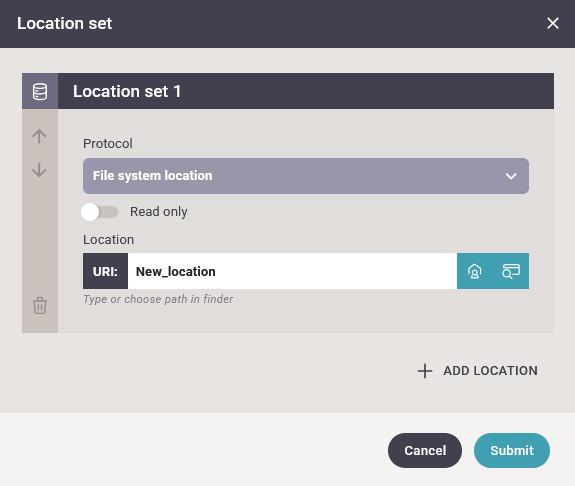The width and height of the screenshot is (575, 486).
Task: Click the ADD LOCATION text link
Action: coord(490,371)
